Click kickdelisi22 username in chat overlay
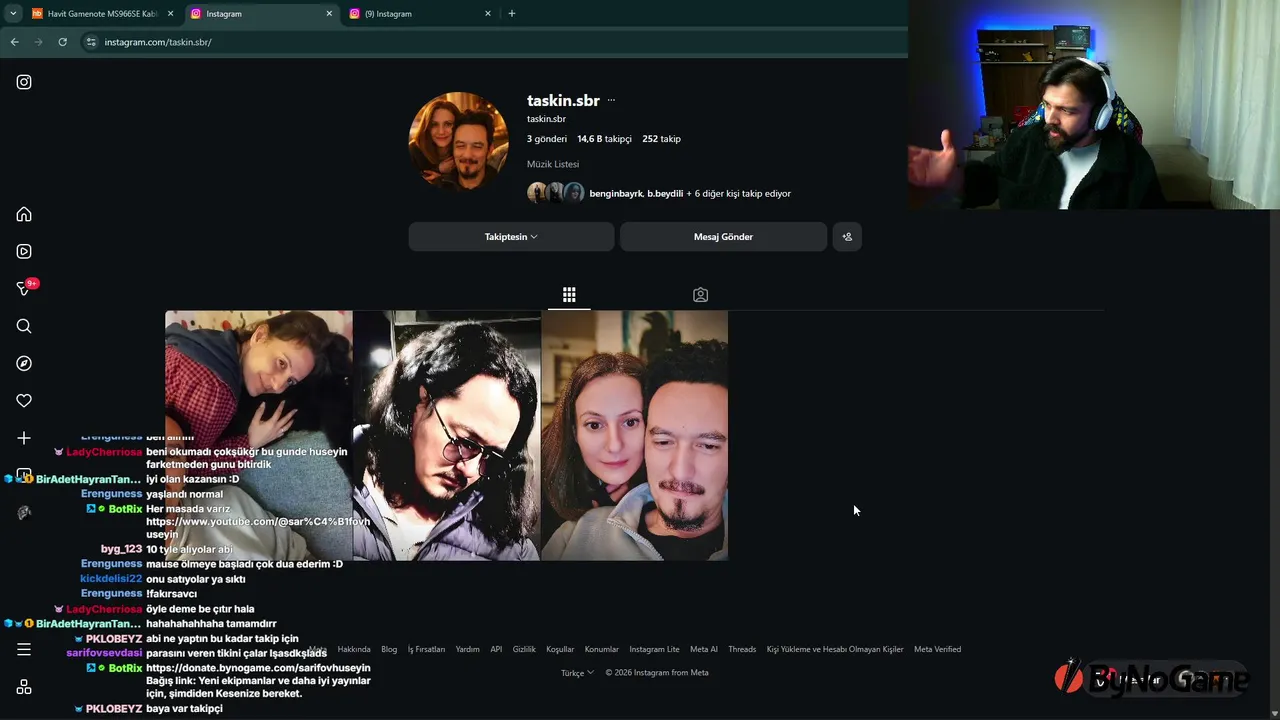Screen dimensions: 1280x720 point(111,579)
